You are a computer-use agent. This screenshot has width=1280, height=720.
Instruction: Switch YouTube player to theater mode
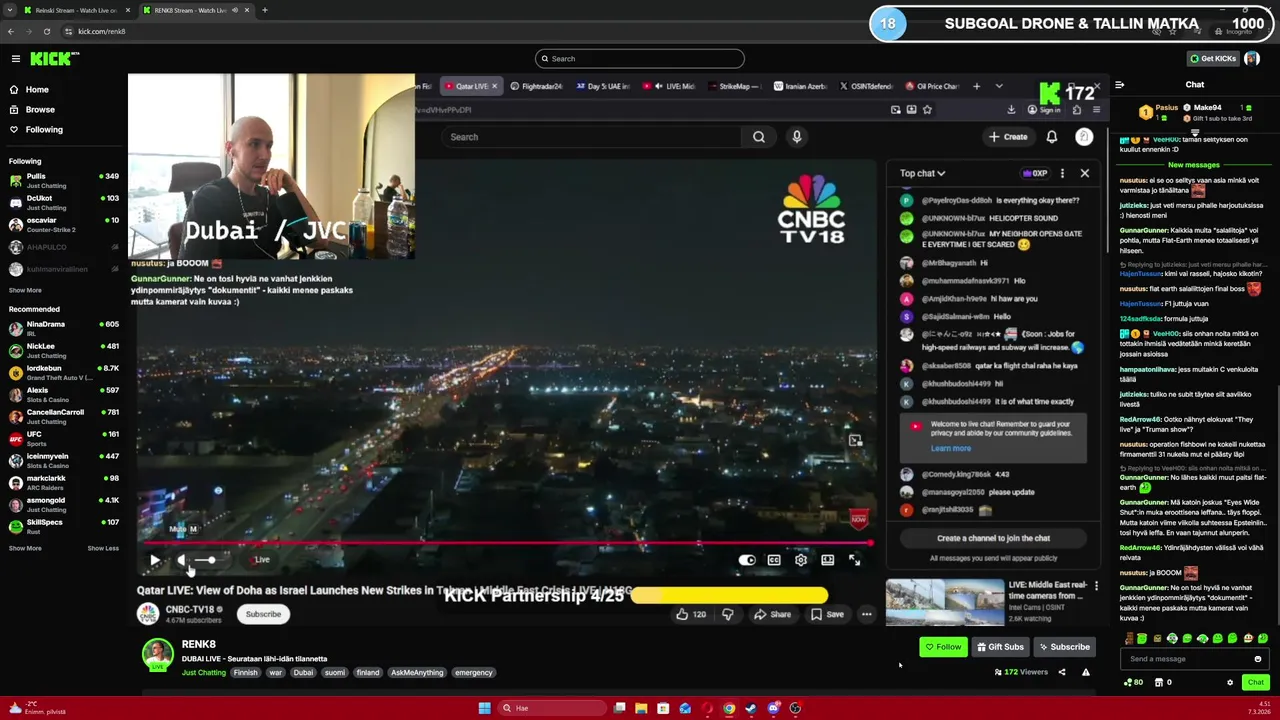coord(828,560)
